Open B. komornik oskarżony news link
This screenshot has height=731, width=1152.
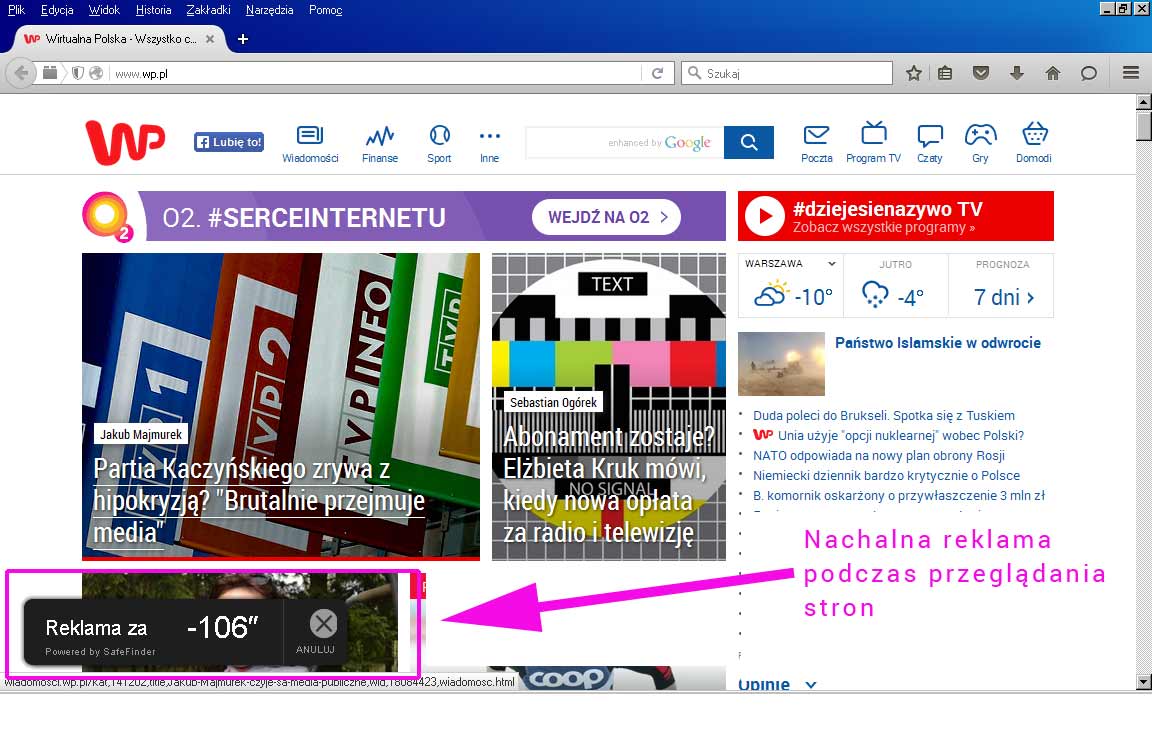tap(899, 494)
